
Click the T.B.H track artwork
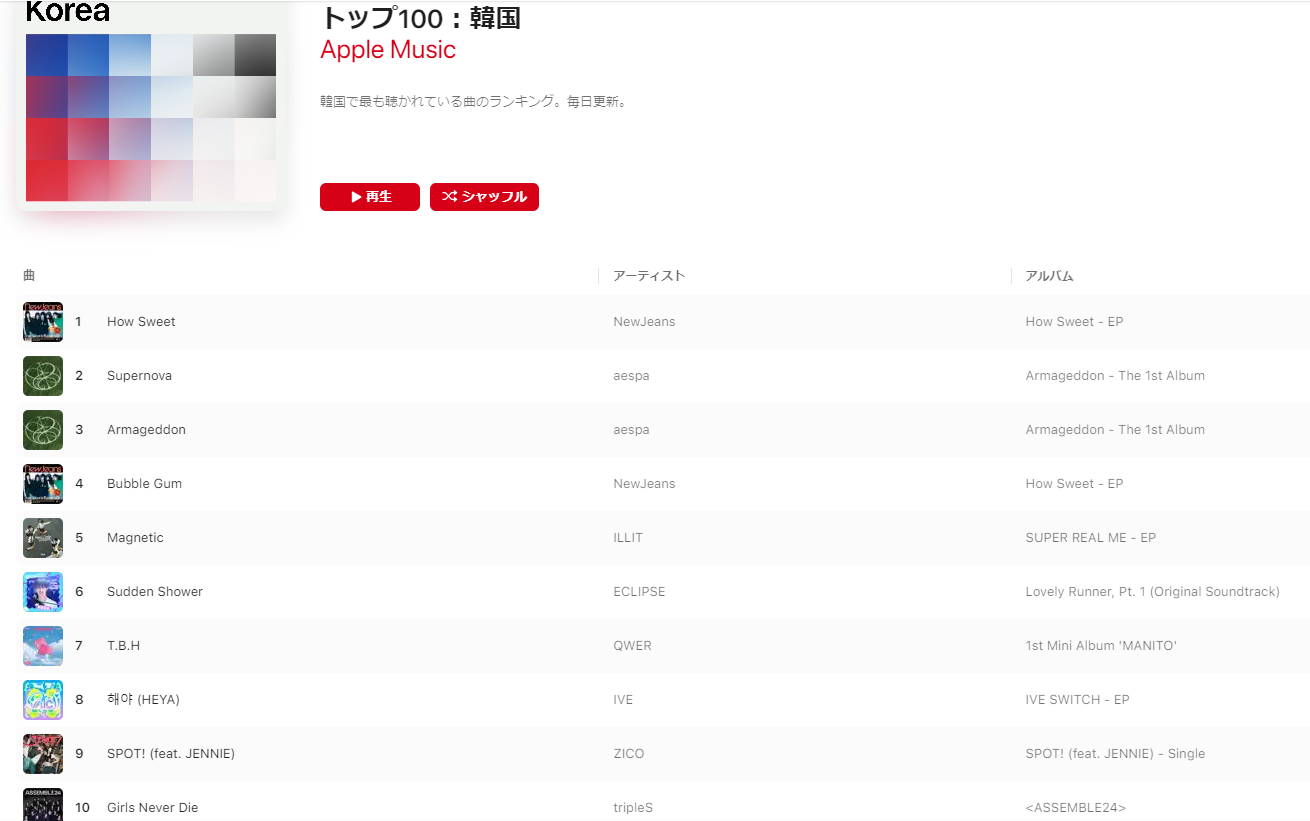pos(43,646)
